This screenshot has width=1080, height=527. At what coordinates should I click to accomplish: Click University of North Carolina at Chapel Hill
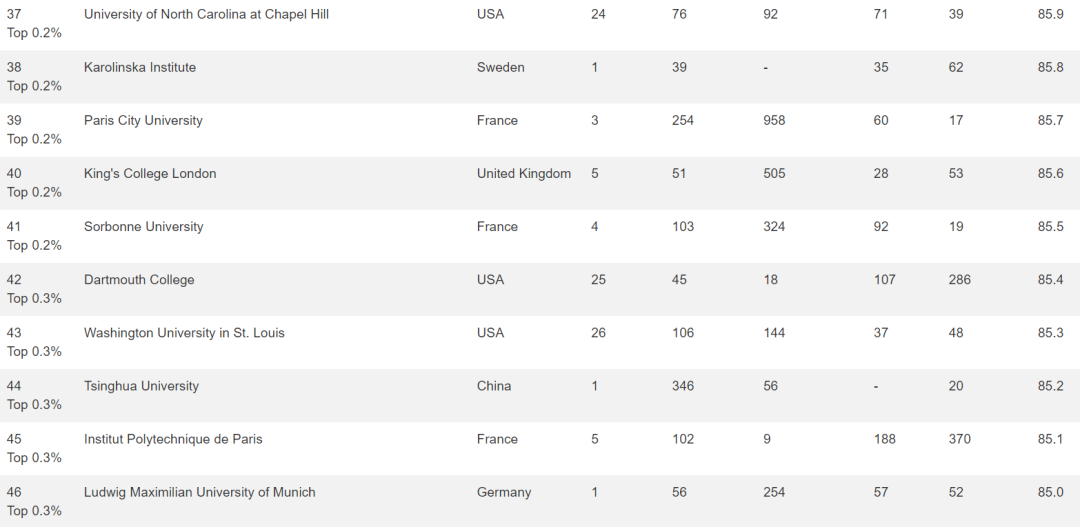point(206,14)
